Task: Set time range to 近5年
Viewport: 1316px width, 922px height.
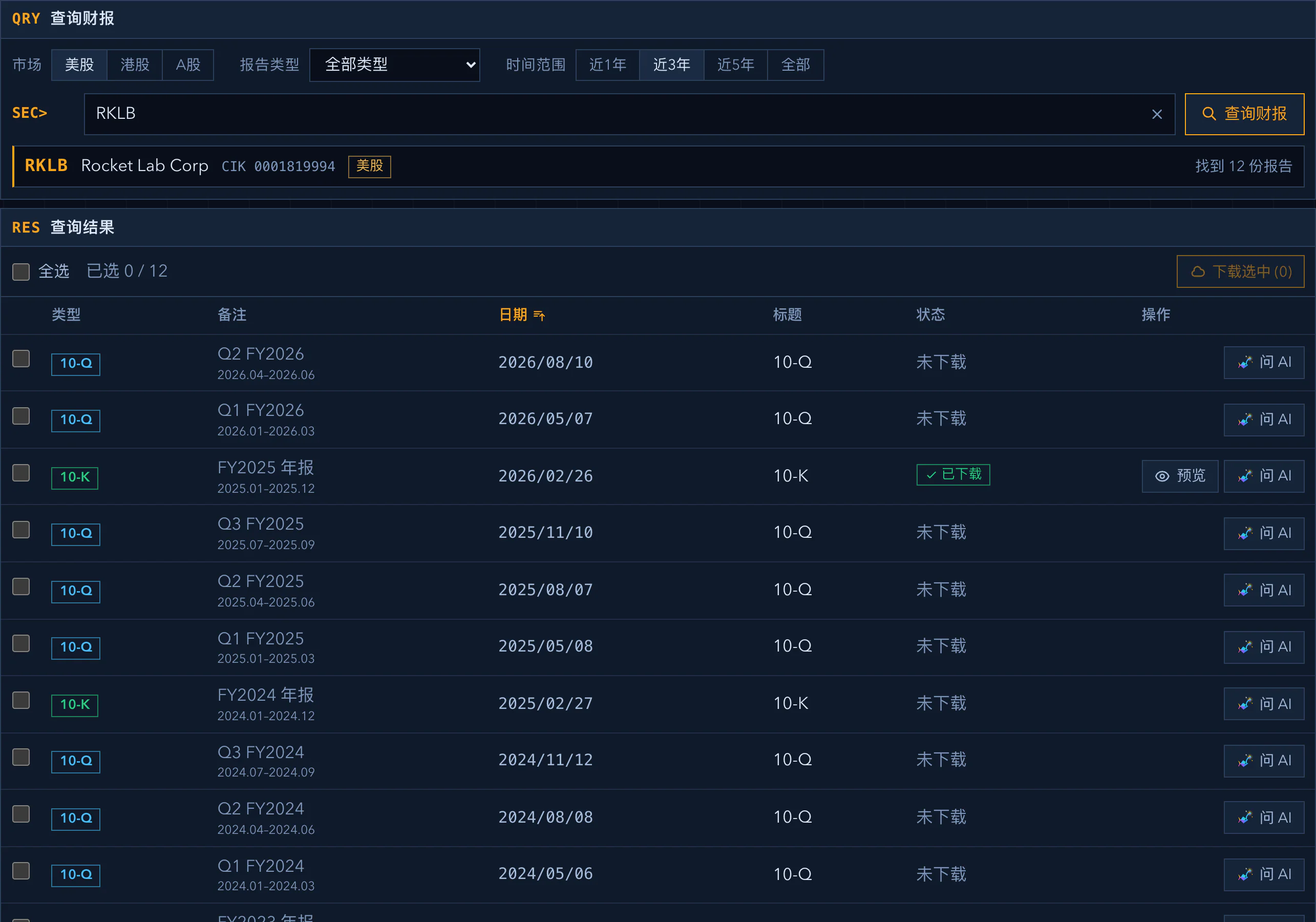Action: [x=735, y=65]
